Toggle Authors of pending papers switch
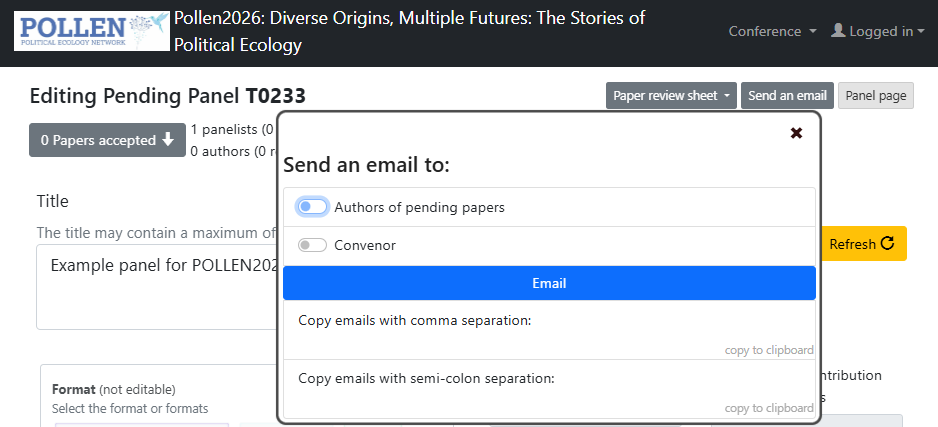The width and height of the screenshot is (938, 427). point(313,207)
